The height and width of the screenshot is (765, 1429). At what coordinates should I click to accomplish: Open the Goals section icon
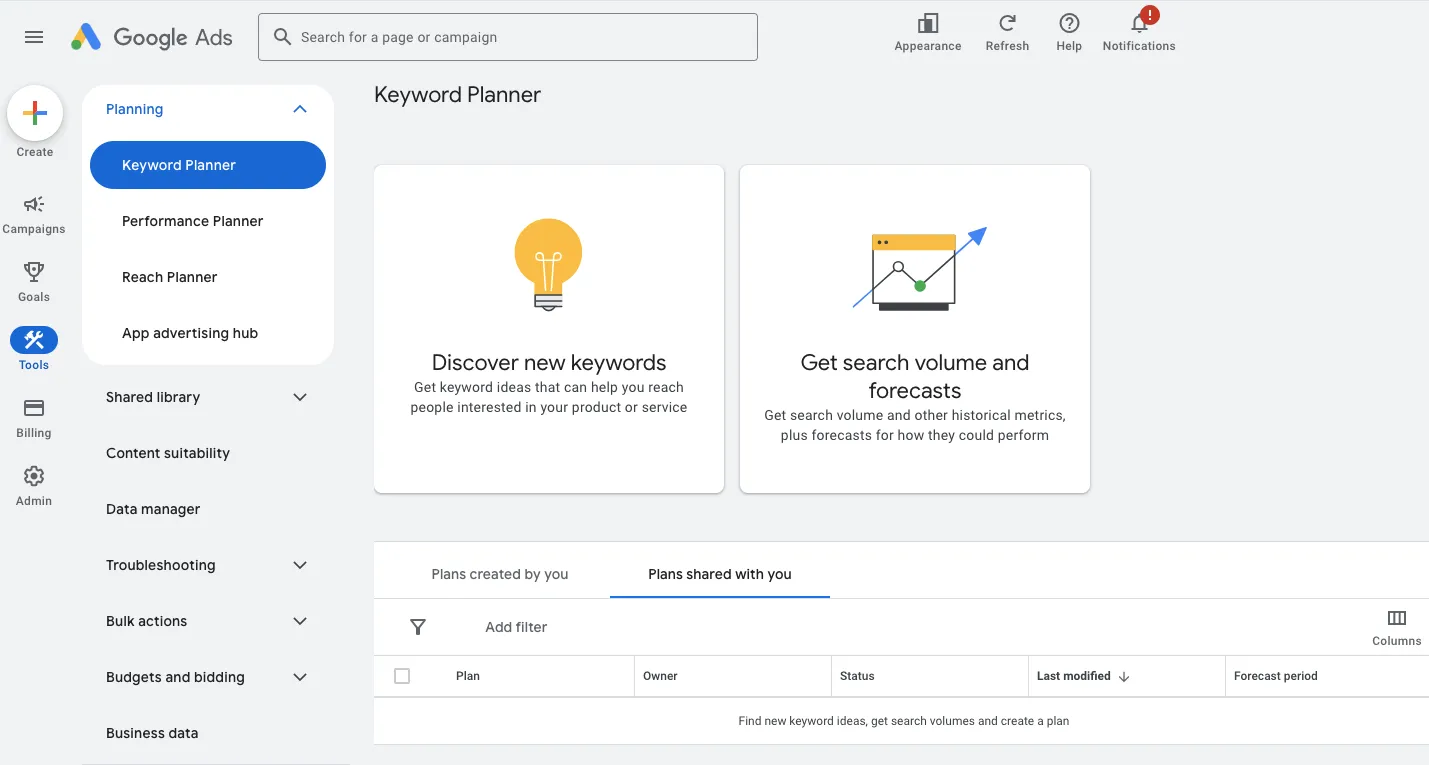pyautogui.click(x=33, y=271)
